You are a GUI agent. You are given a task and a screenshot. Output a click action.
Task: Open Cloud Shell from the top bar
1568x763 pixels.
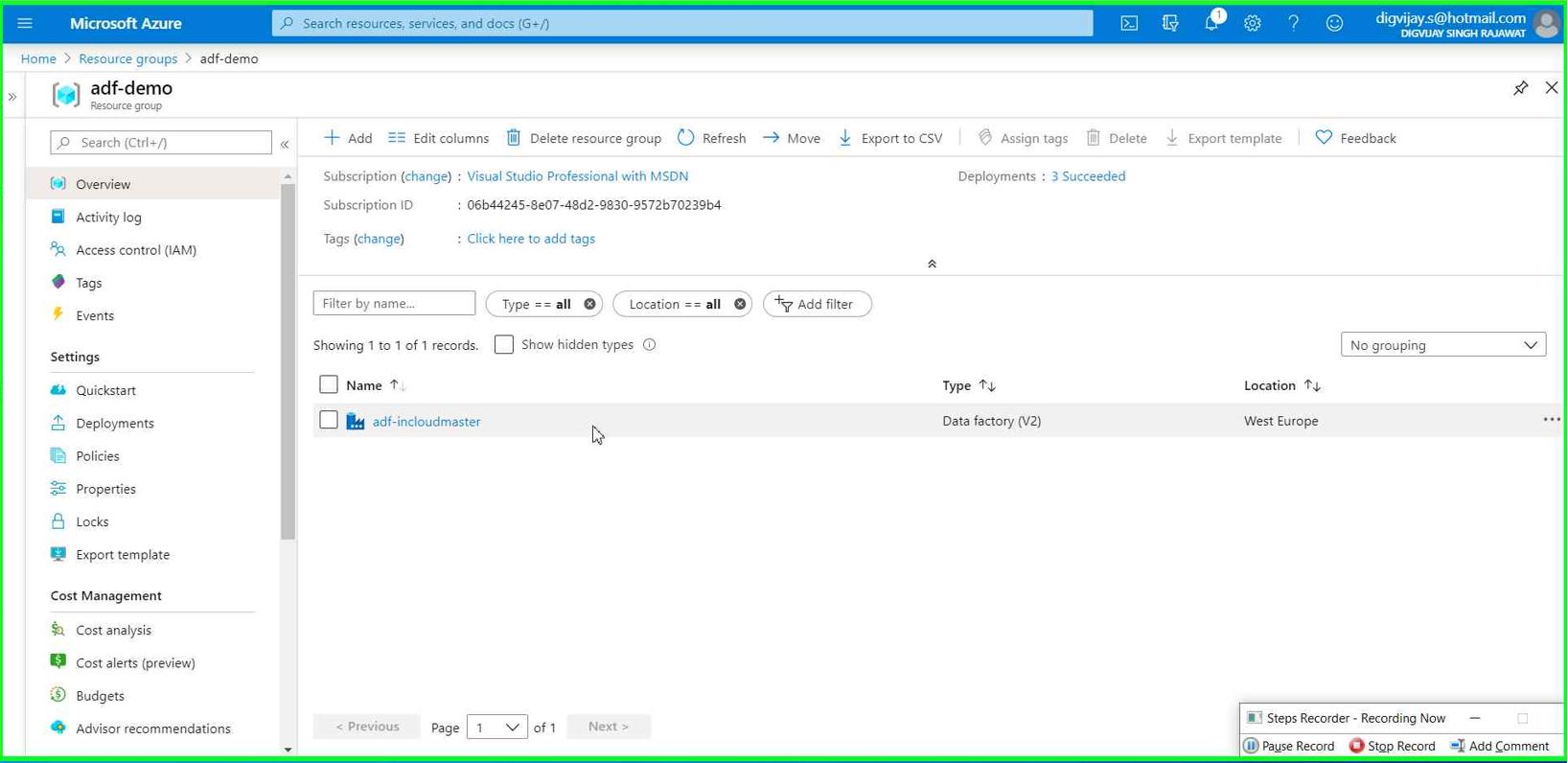pyautogui.click(x=1129, y=23)
